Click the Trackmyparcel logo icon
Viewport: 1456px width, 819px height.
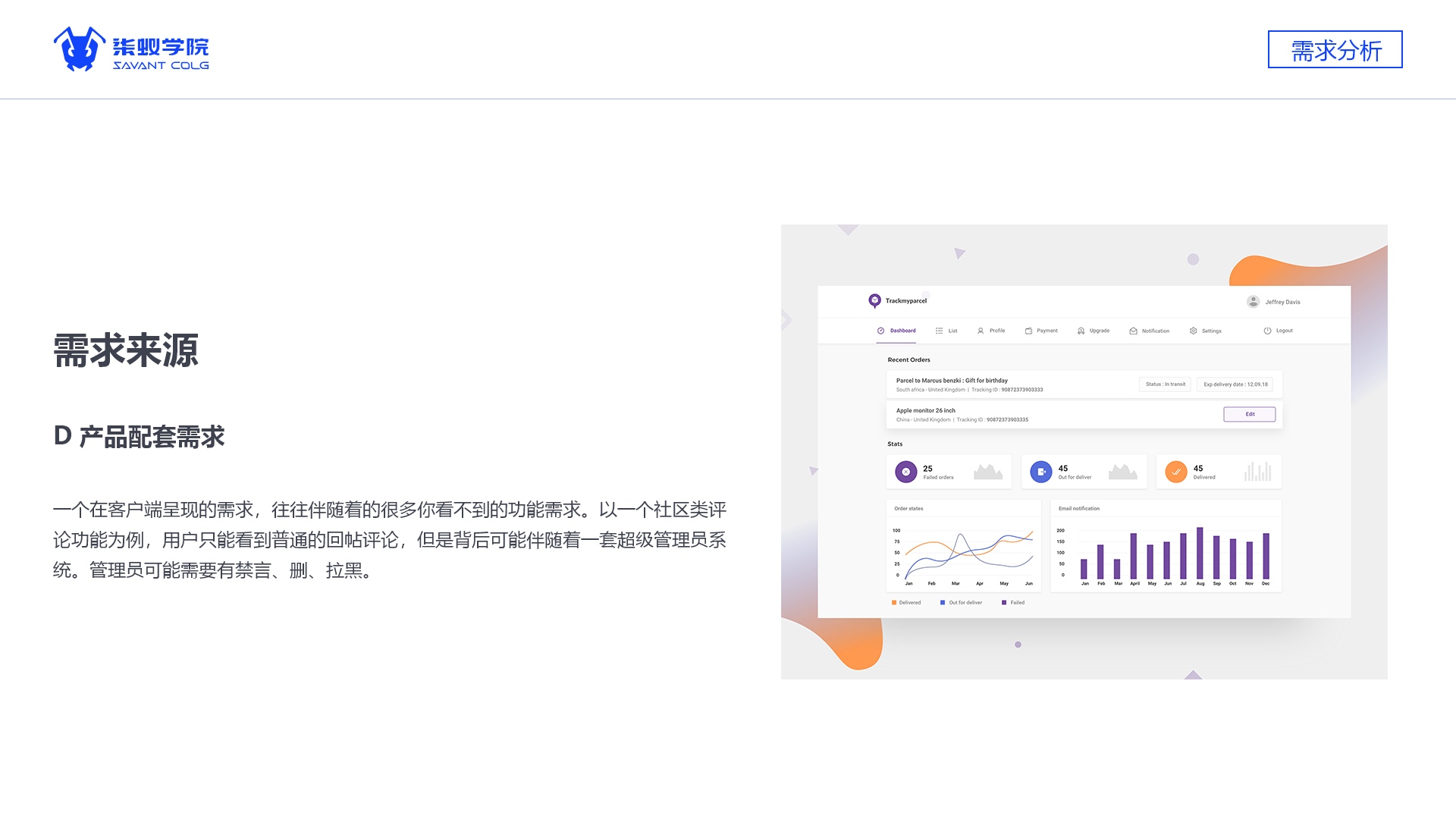[x=874, y=301]
